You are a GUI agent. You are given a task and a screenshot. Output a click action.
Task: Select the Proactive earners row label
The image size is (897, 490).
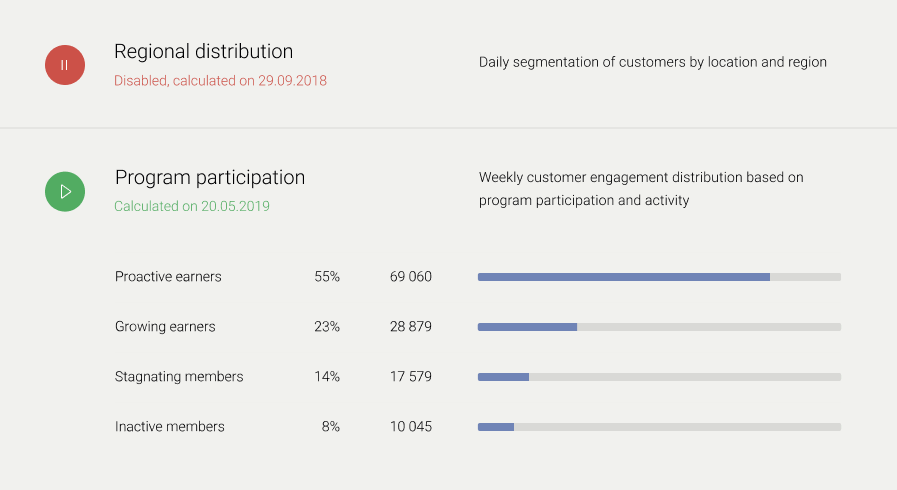pos(168,277)
